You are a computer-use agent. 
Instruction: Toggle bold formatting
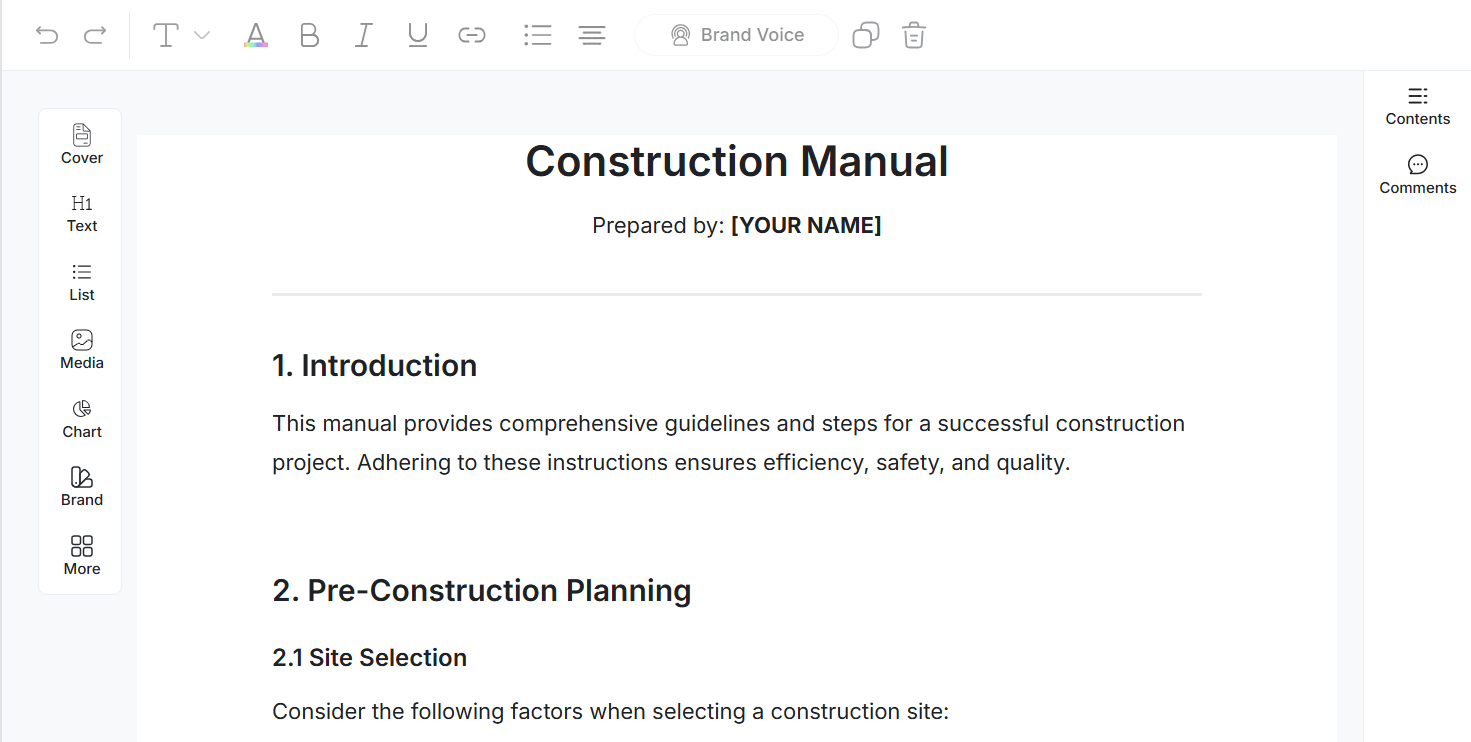pyautogui.click(x=309, y=34)
